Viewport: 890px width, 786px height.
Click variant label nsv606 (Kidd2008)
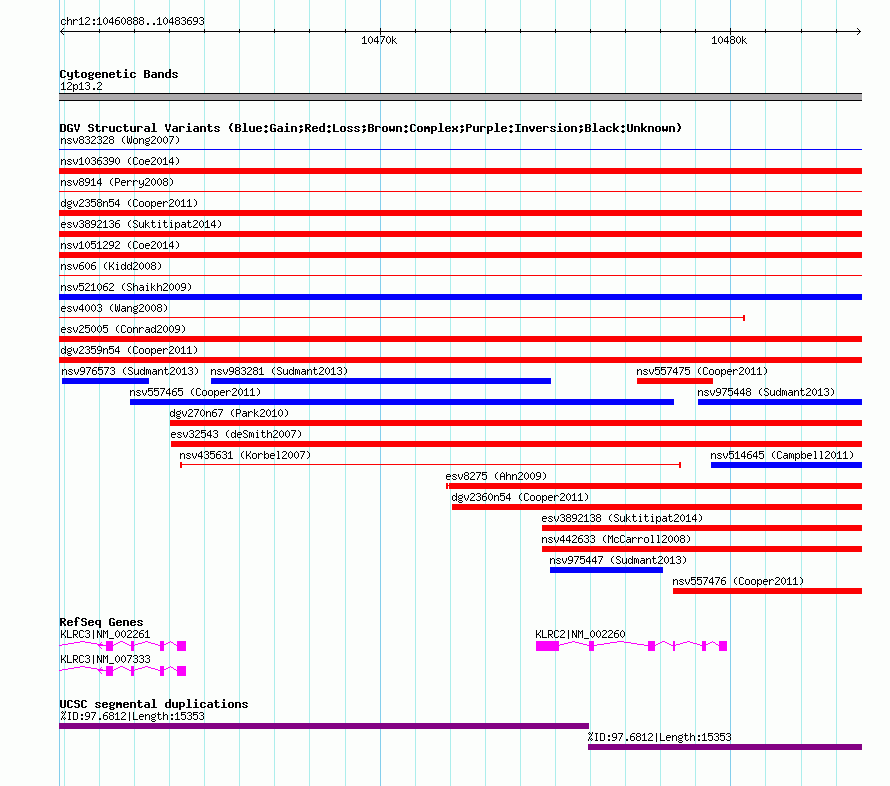click(111, 266)
